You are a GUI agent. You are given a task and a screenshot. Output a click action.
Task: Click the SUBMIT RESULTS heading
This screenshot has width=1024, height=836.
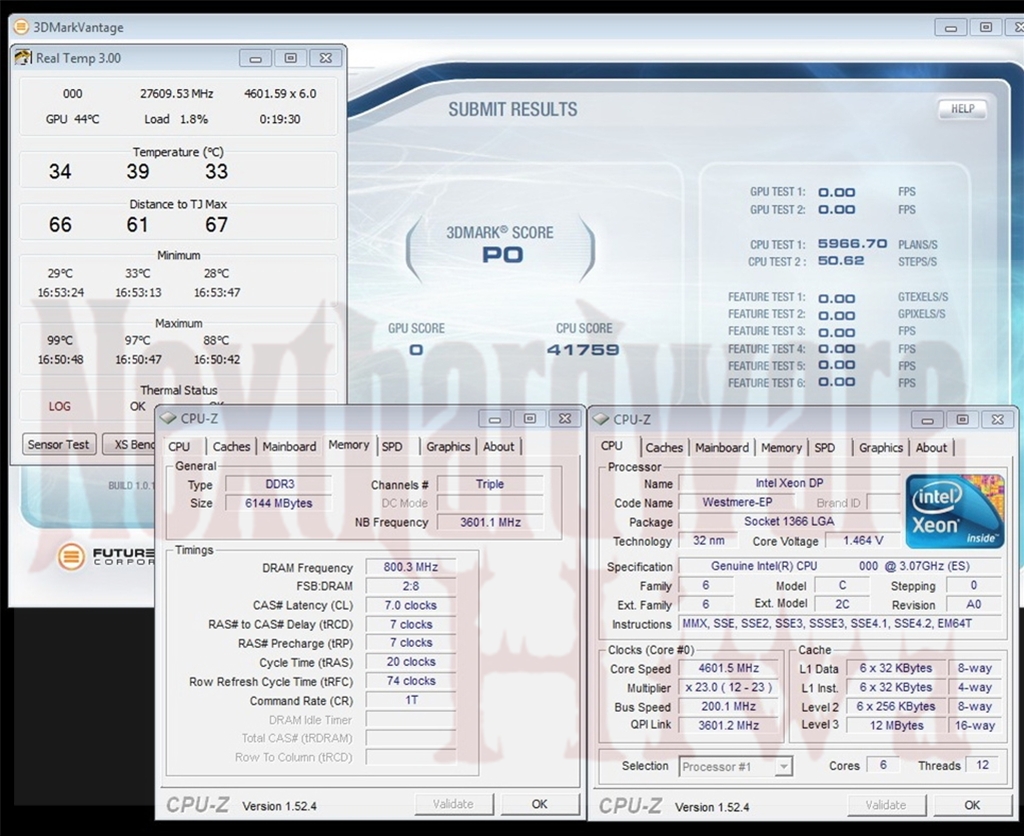point(513,109)
